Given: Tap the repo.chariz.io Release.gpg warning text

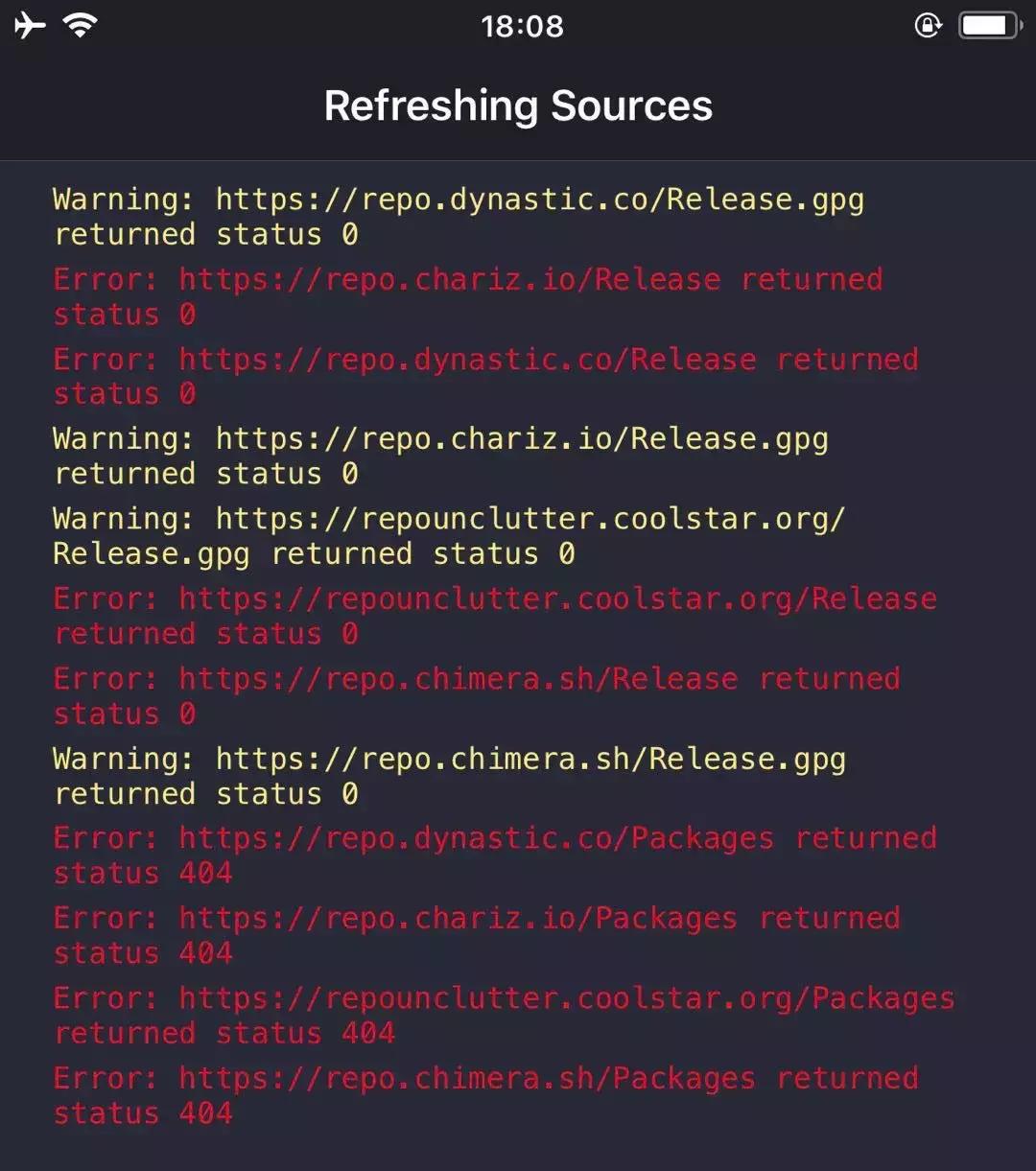Looking at the screenshot, I should pos(441,456).
